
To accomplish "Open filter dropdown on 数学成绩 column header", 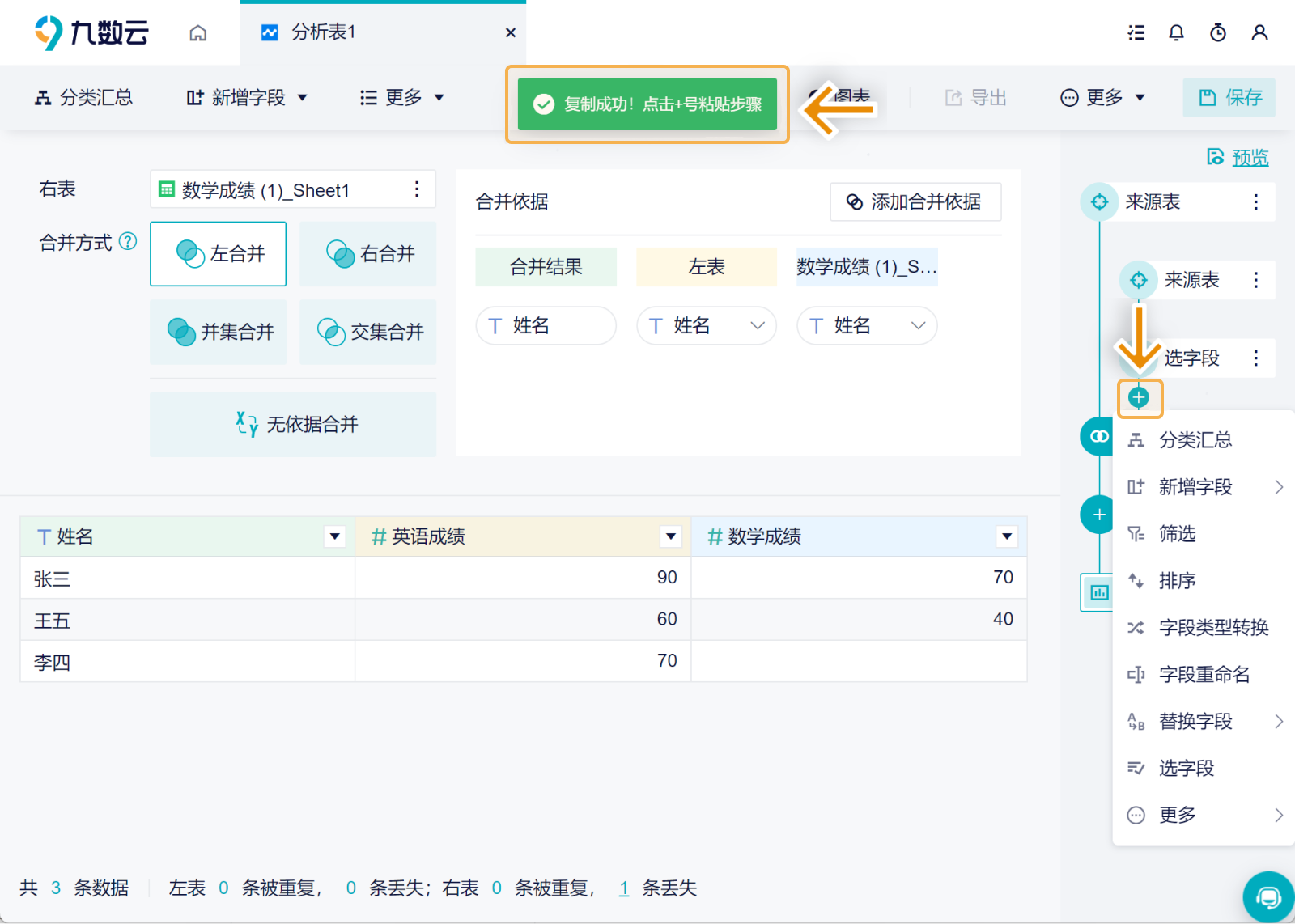I will (x=1006, y=536).
